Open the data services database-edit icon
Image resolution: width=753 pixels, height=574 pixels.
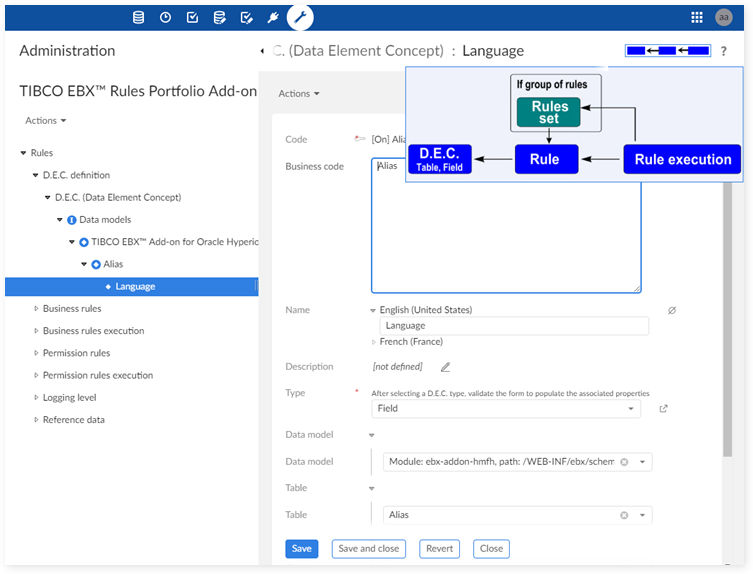tap(219, 18)
